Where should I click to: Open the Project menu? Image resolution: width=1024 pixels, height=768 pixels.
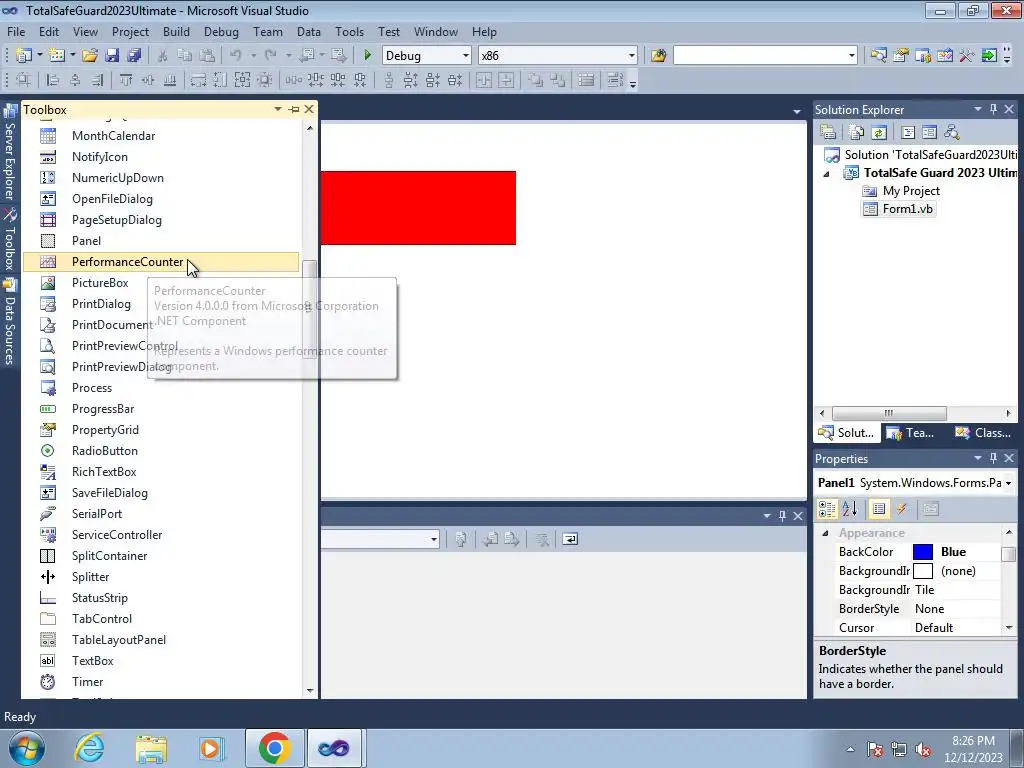tap(130, 31)
